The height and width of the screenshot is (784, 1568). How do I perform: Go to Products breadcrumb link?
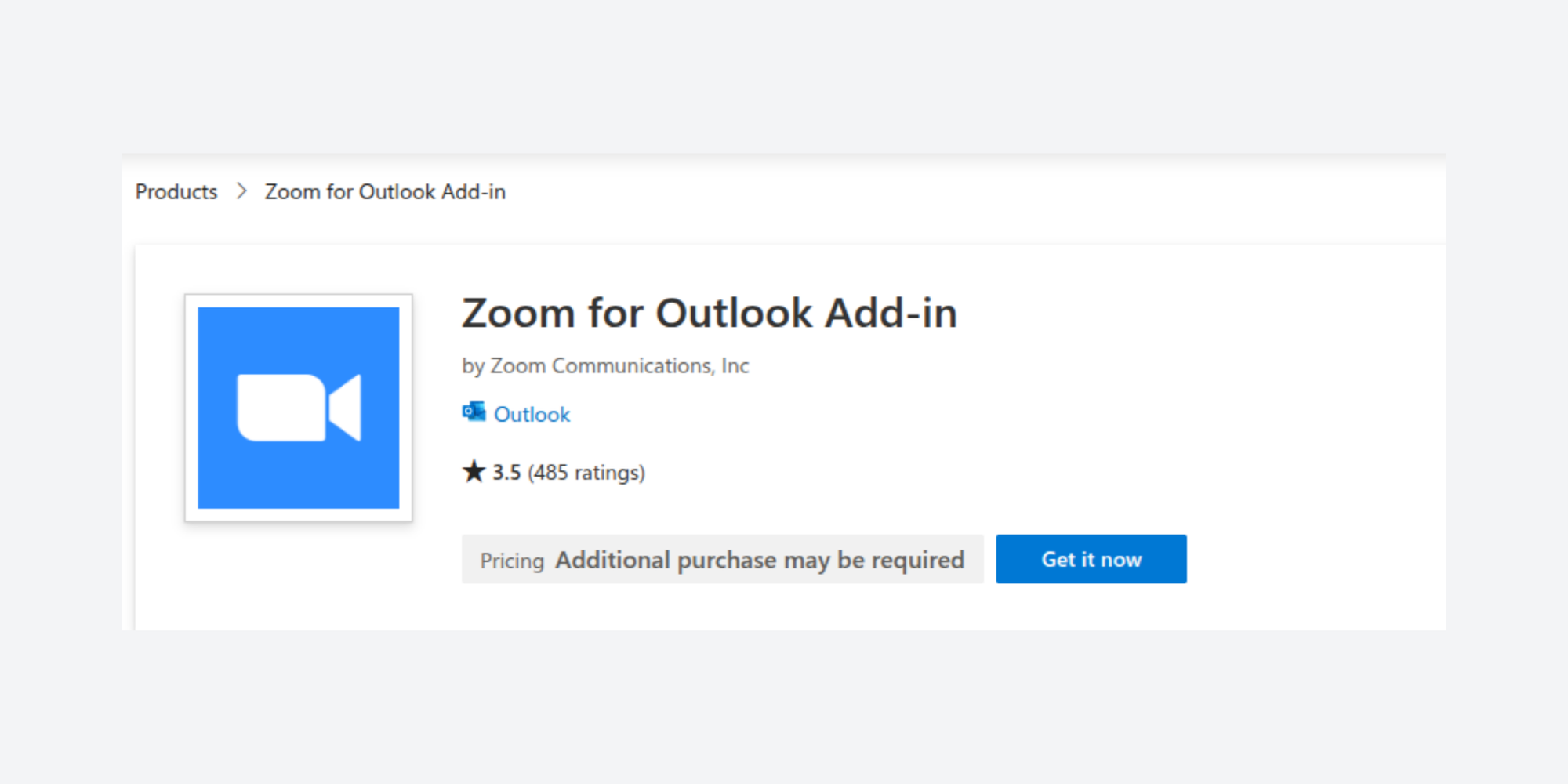click(176, 192)
